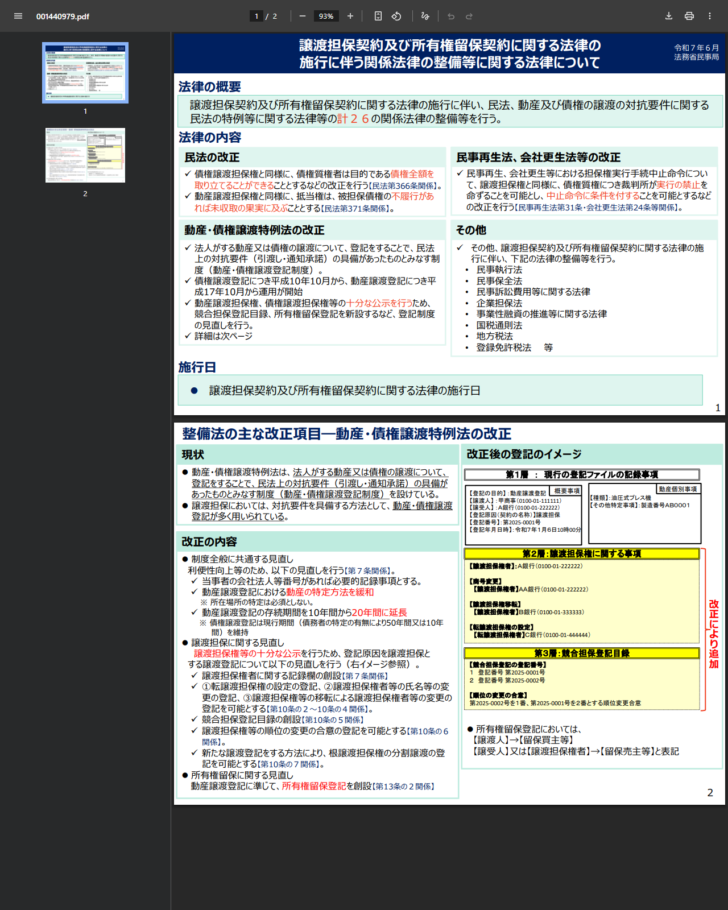Click the 93% zoom level field
This screenshot has height=910, width=728.
(326, 16)
